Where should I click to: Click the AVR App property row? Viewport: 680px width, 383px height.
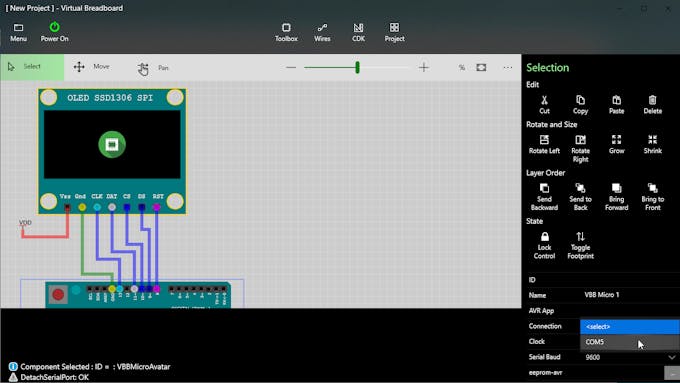(603, 311)
